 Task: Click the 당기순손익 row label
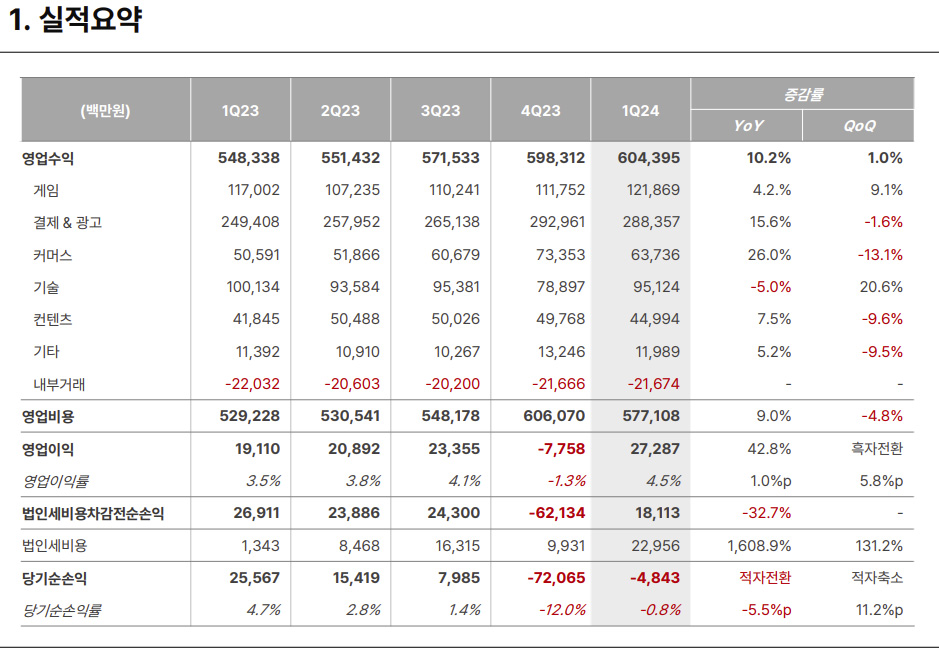pos(54,579)
